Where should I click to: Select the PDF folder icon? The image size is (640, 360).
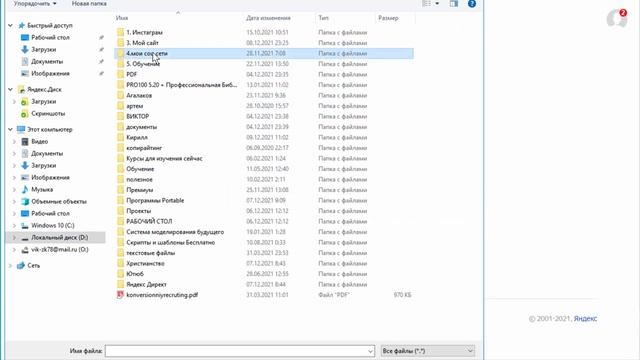[x=120, y=74]
